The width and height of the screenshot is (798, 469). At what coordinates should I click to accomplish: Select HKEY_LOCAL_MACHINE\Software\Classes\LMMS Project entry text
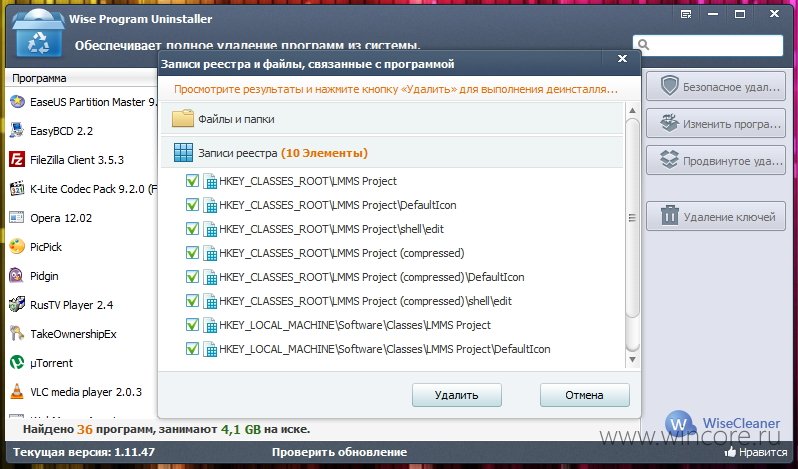pos(355,325)
